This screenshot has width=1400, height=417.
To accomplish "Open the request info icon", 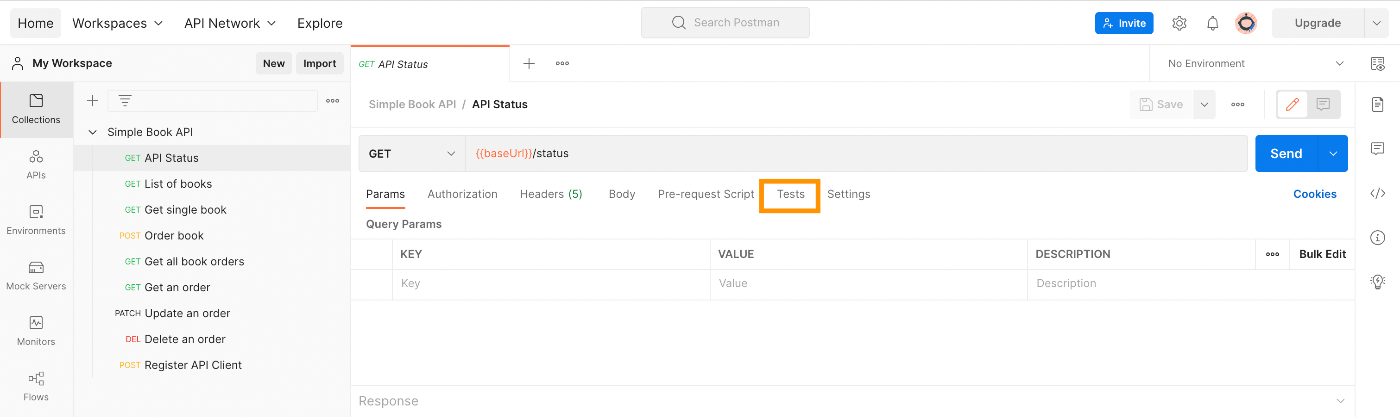I will tap(1377, 237).
